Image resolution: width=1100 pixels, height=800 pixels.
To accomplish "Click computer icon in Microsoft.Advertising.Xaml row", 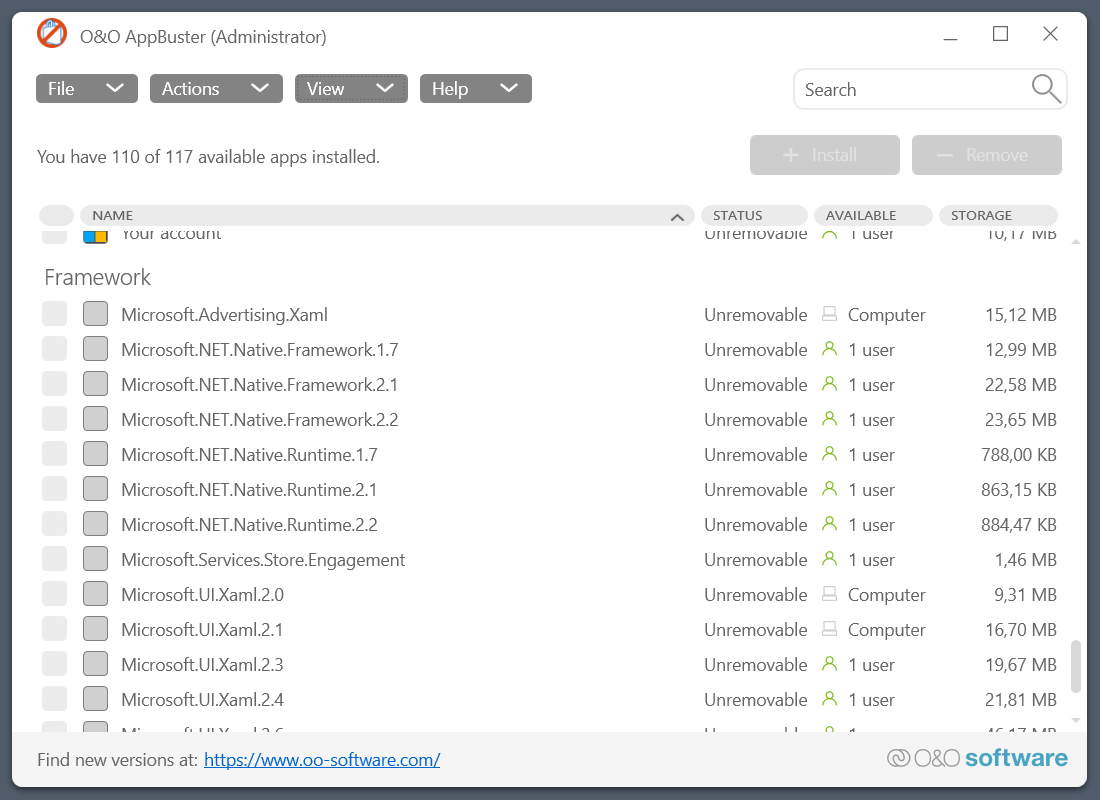I will (829, 314).
